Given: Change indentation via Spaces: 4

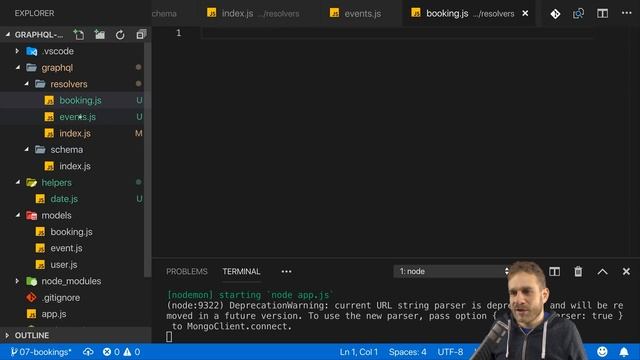Looking at the screenshot, I should click(x=407, y=352).
